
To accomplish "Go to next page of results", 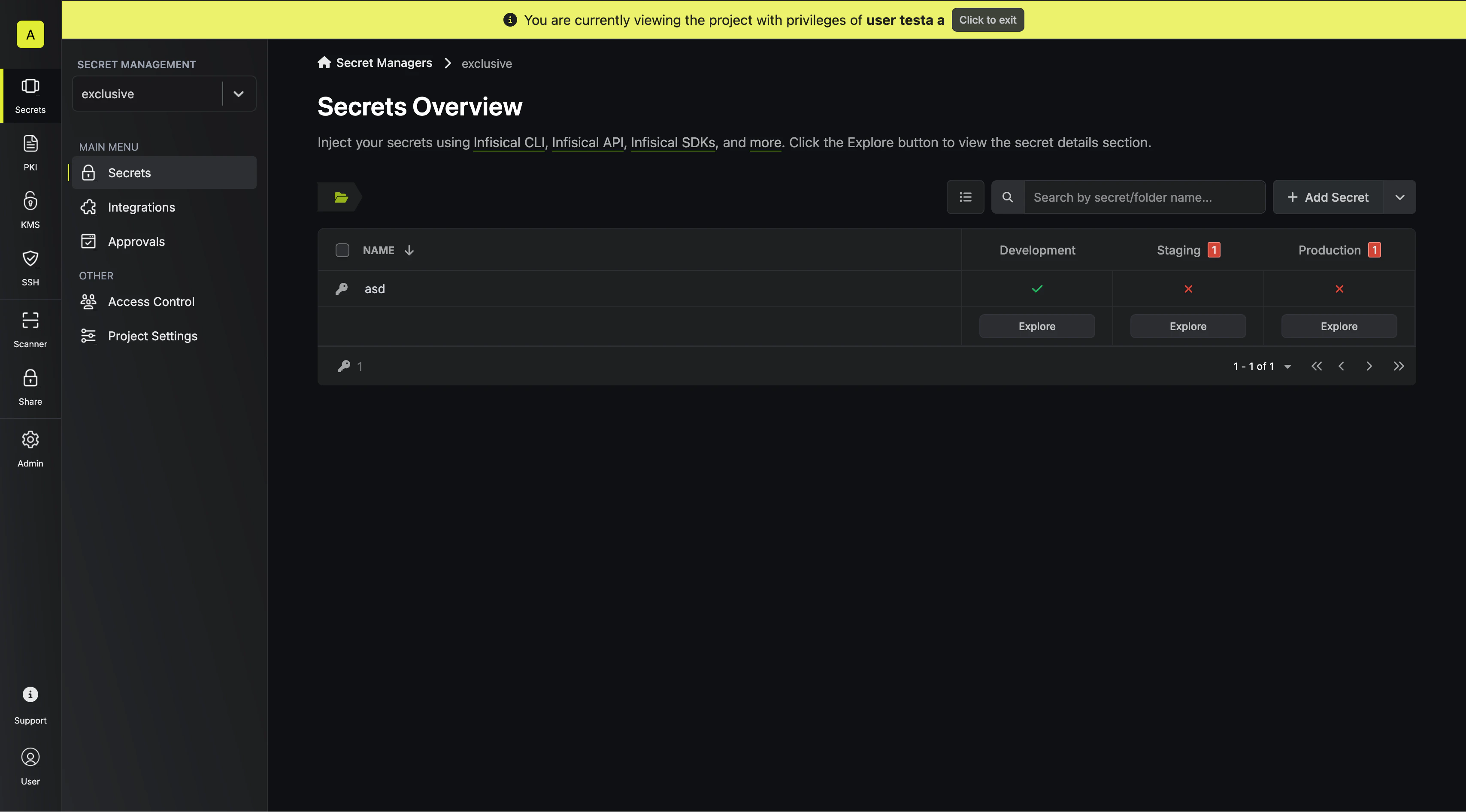I will [x=1369, y=367].
